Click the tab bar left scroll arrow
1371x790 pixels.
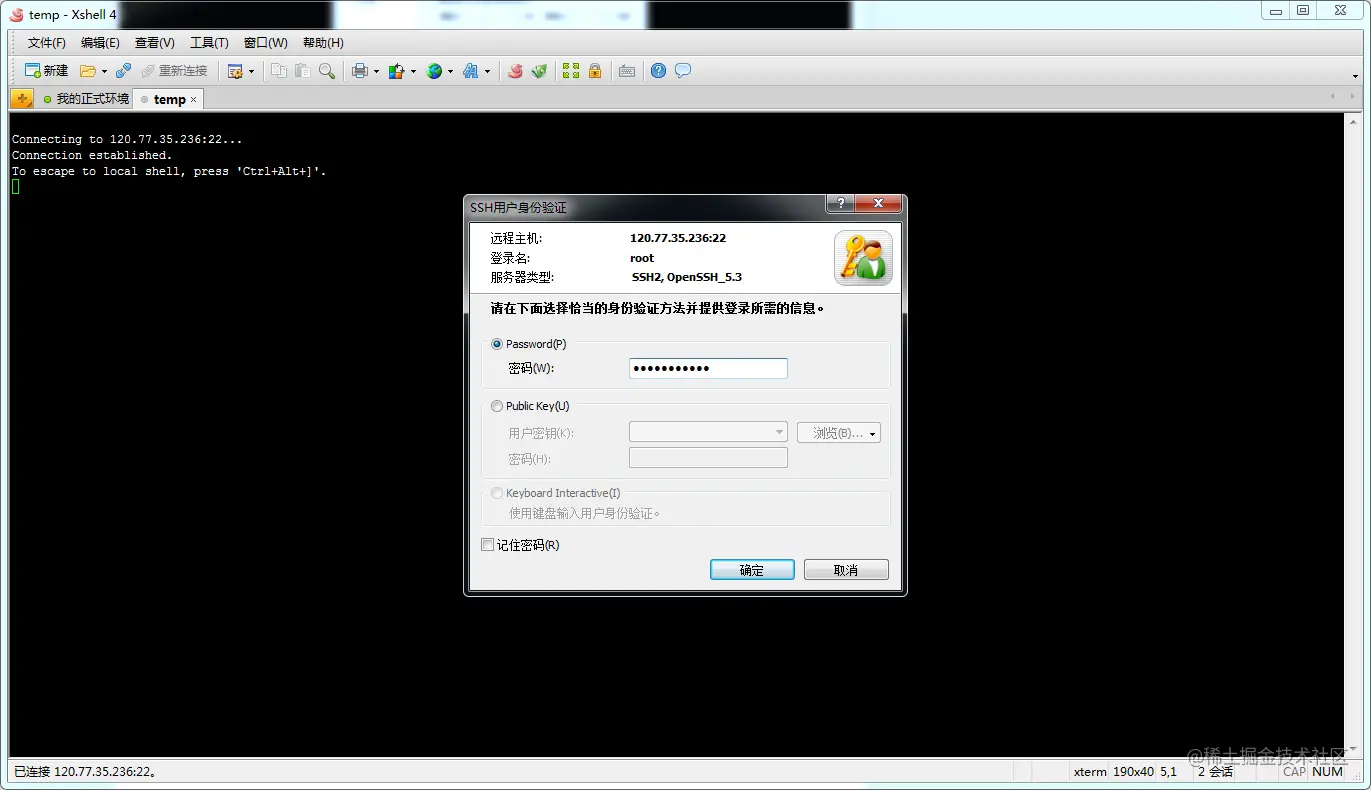click(1333, 97)
